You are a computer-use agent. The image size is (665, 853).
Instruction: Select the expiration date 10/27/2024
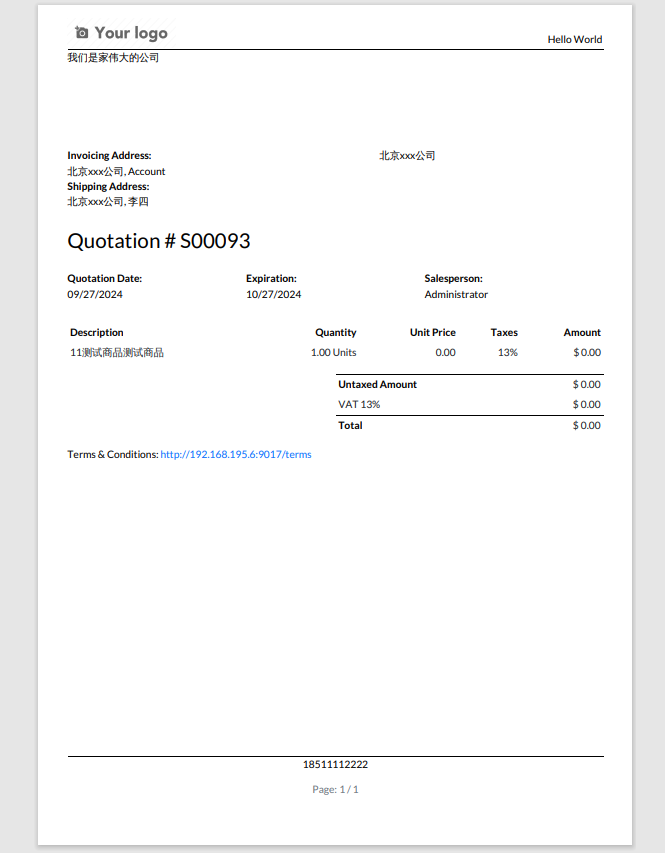273,294
